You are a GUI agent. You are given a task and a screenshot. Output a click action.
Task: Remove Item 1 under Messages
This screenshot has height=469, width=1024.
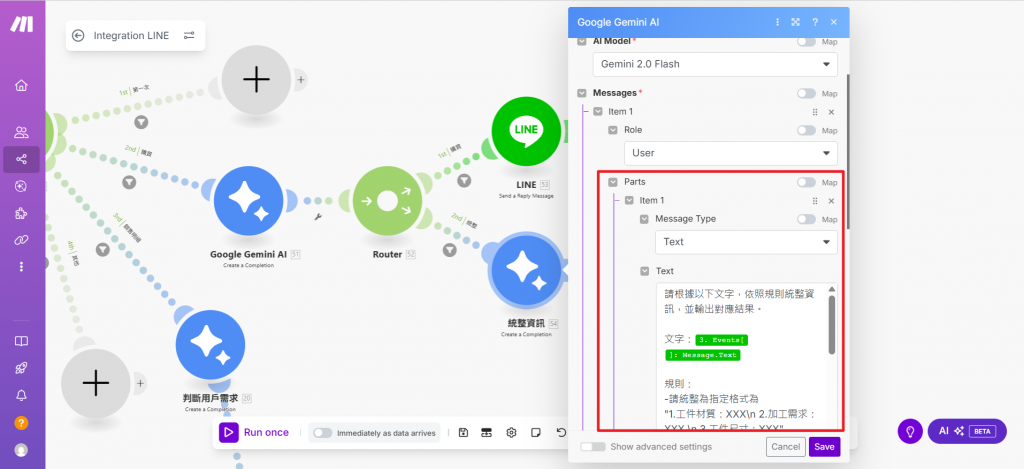point(831,112)
